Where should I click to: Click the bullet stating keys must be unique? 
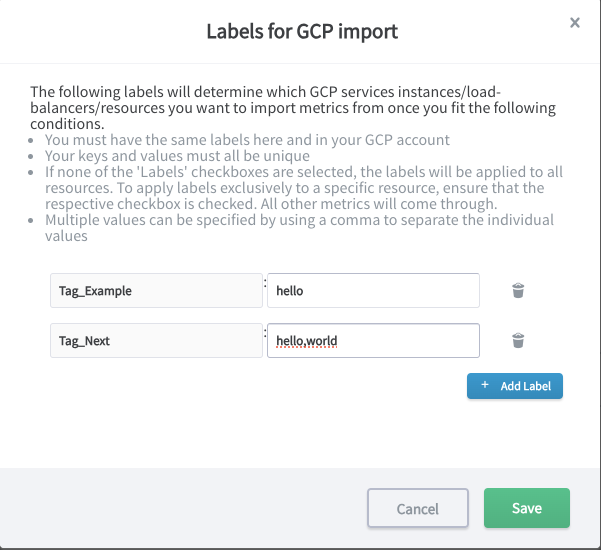click(x=177, y=156)
